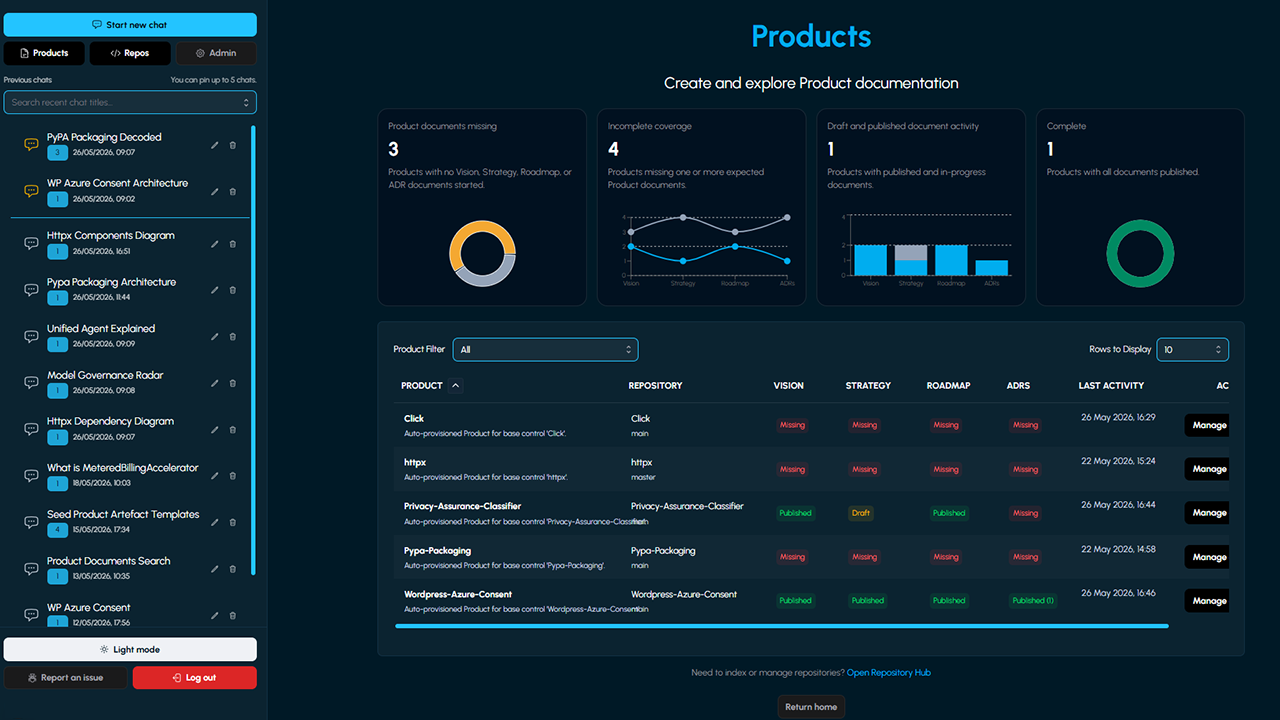Click the Repository column header
1280x720 pixels.
655,385
